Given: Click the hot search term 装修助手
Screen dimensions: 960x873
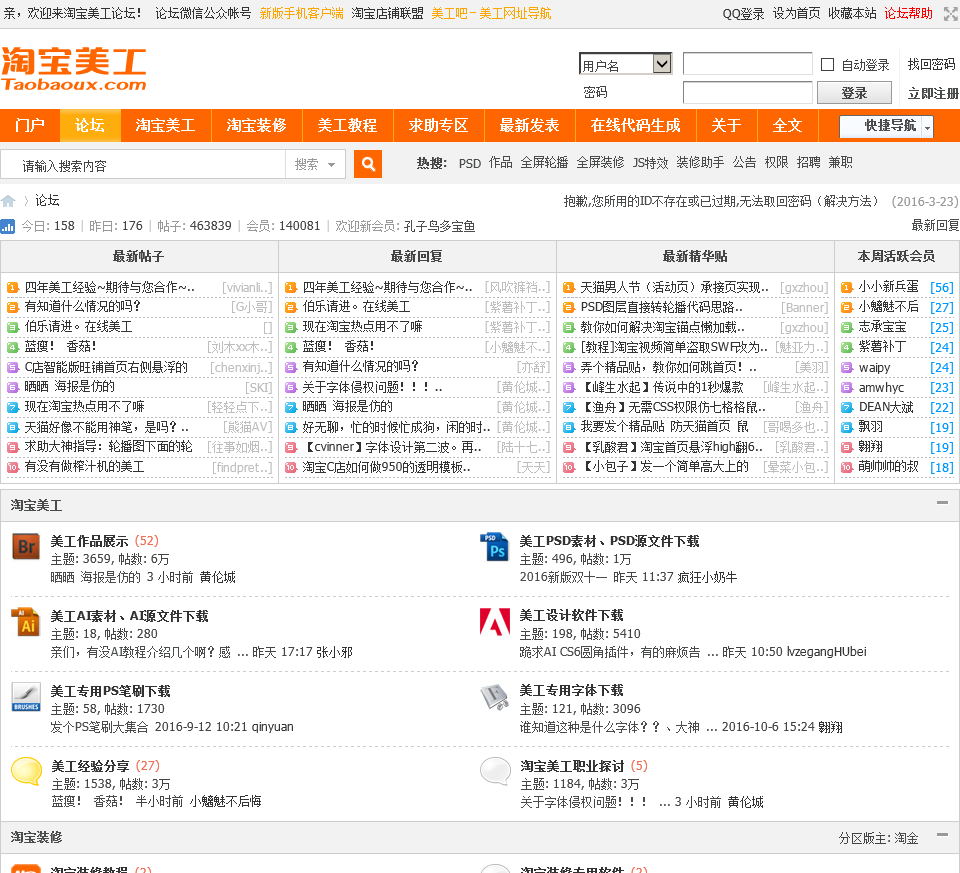Looking at the screenshot, I should click(x=700, y=162).
